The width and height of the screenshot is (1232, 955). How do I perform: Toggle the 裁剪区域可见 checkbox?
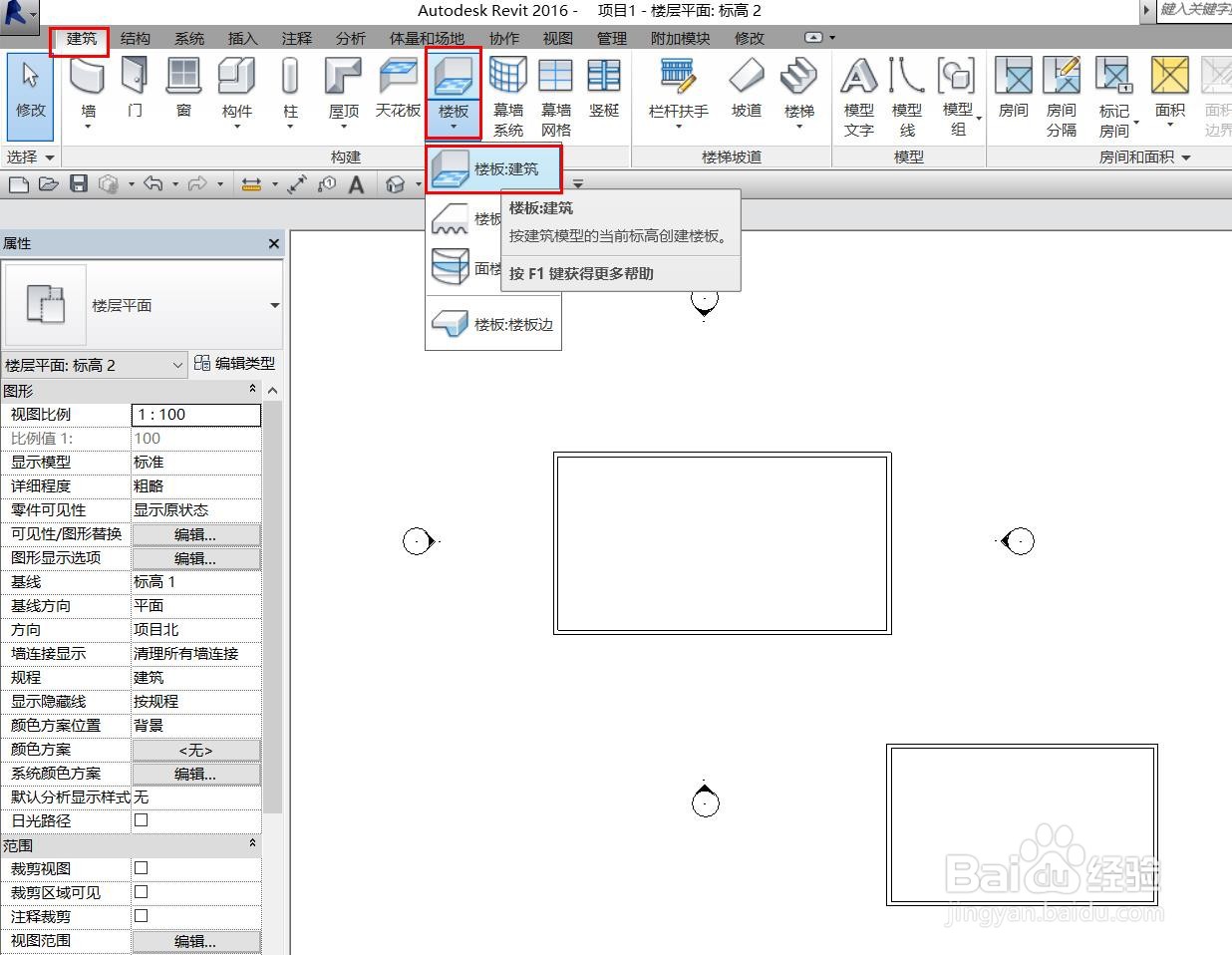click(141, 892)
